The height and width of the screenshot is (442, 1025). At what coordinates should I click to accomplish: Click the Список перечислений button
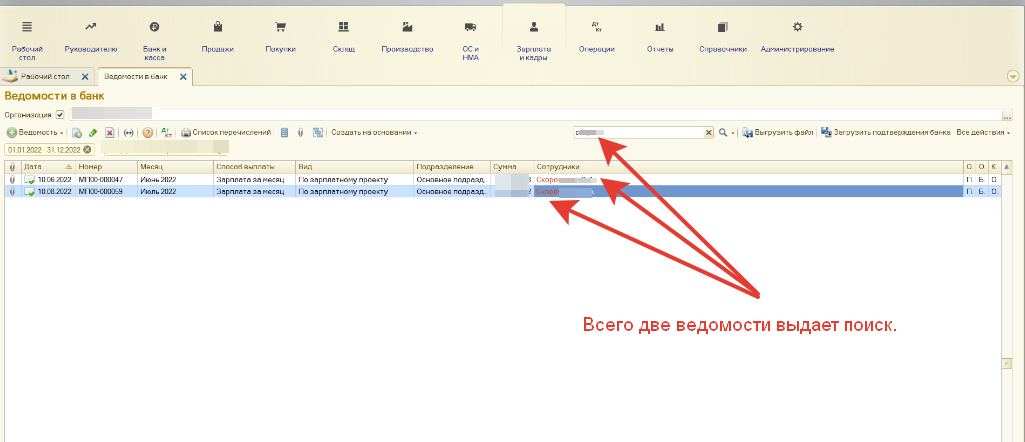coord(226,132)
